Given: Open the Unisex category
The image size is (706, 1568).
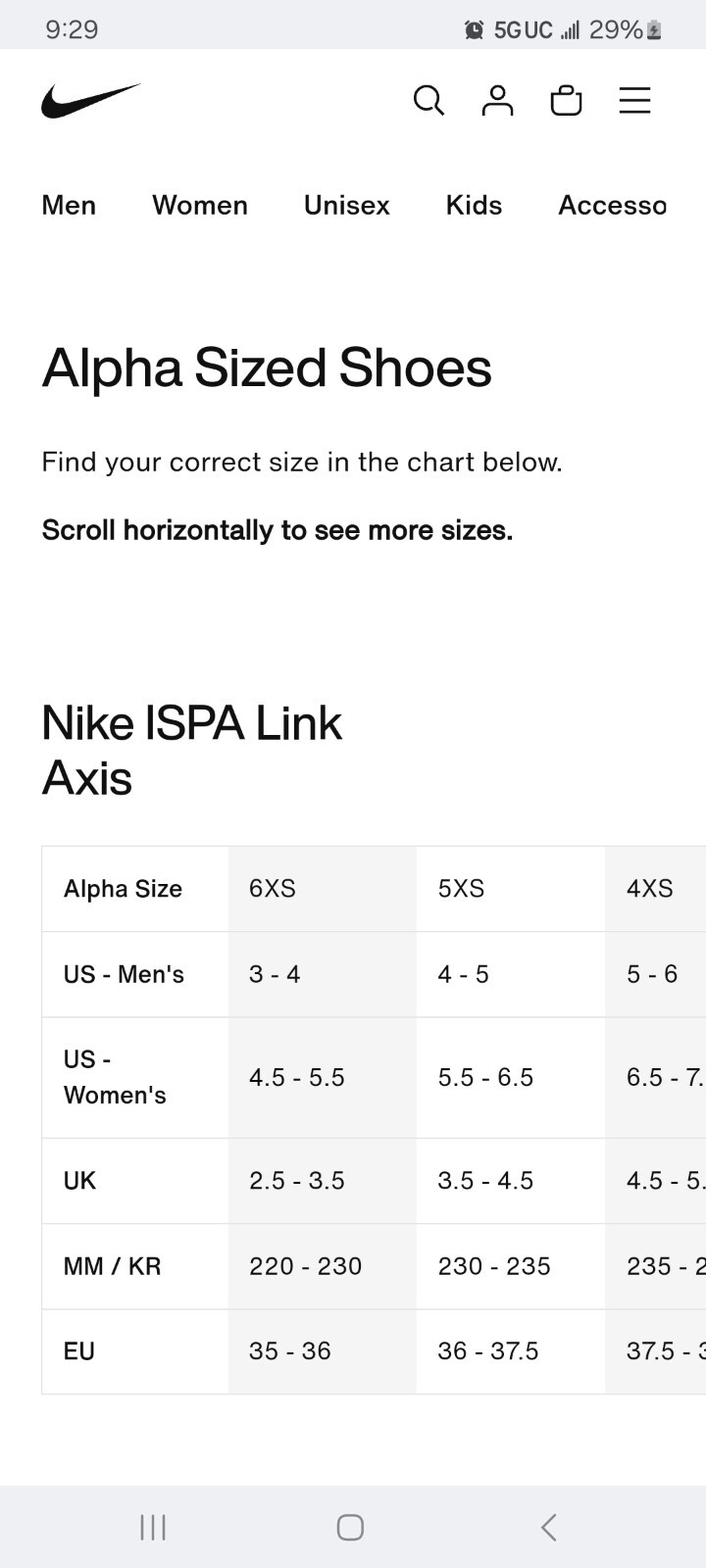Looking at the screenshot, I should (x=346, y=206).
